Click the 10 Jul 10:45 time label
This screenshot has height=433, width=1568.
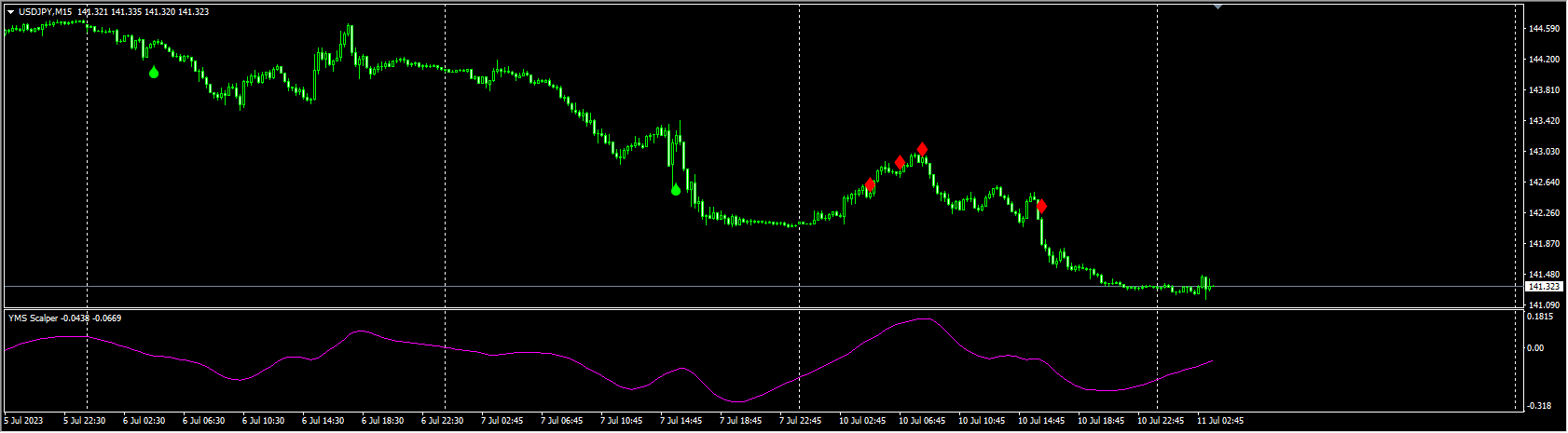(x=982, y=421)
